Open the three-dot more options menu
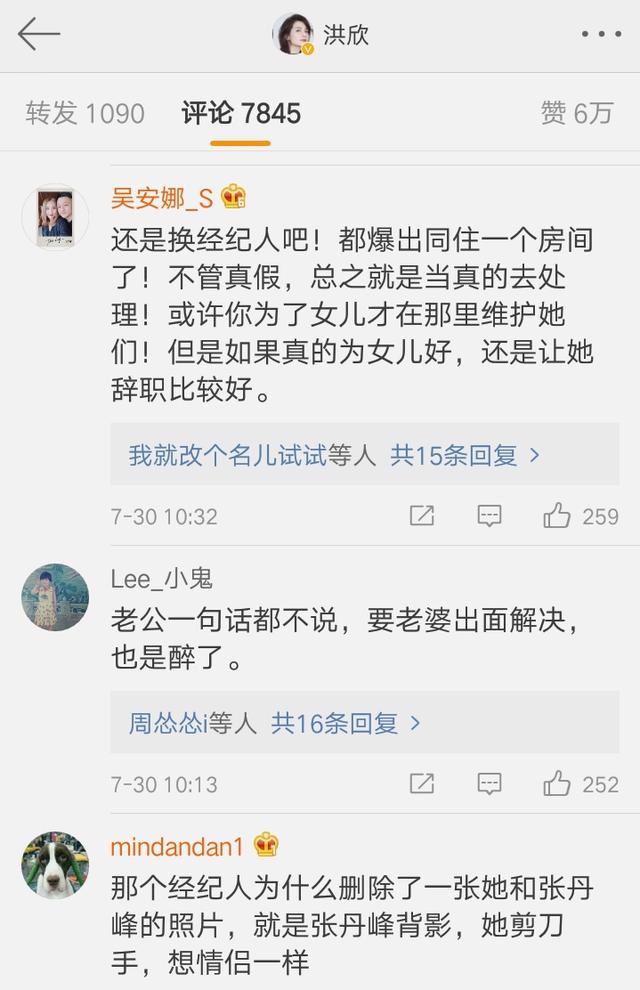640x990 pixels. [x=601, y=35]
